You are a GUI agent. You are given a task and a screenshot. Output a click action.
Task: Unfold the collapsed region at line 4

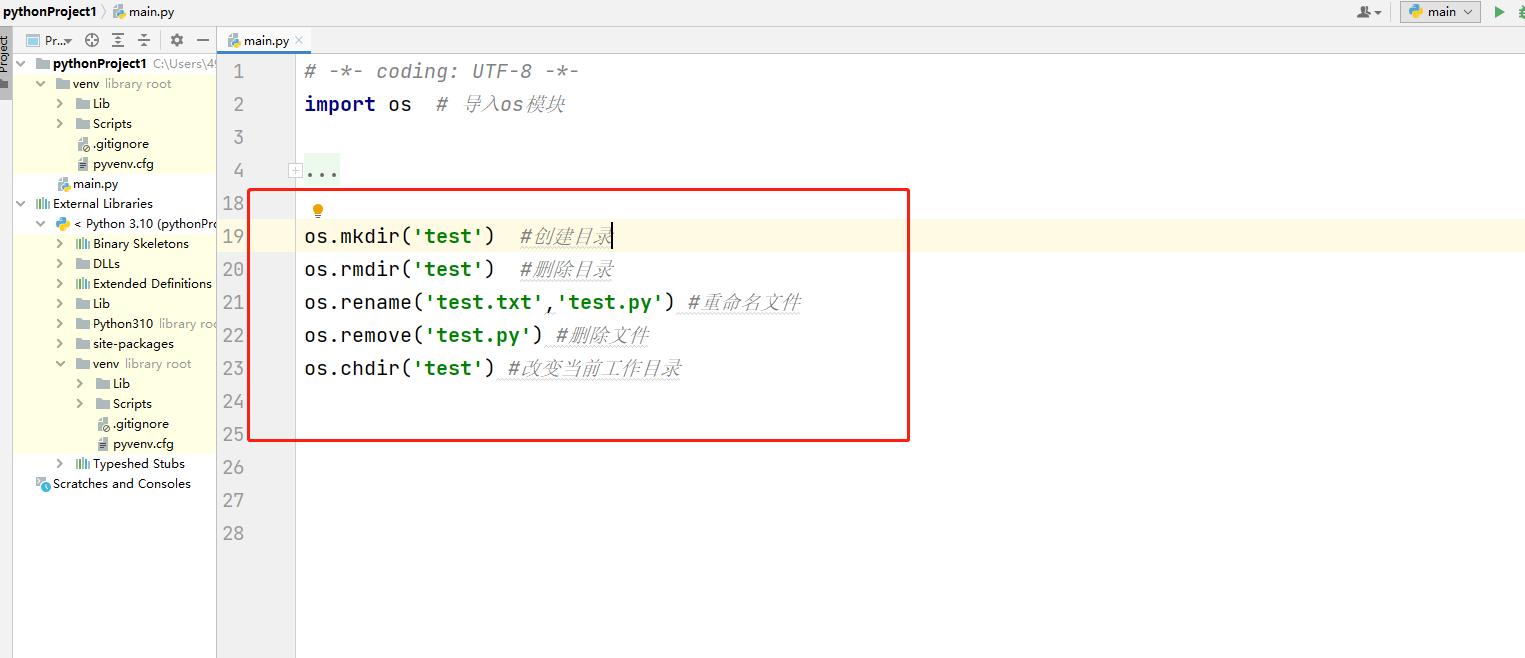tap(295, 170)
